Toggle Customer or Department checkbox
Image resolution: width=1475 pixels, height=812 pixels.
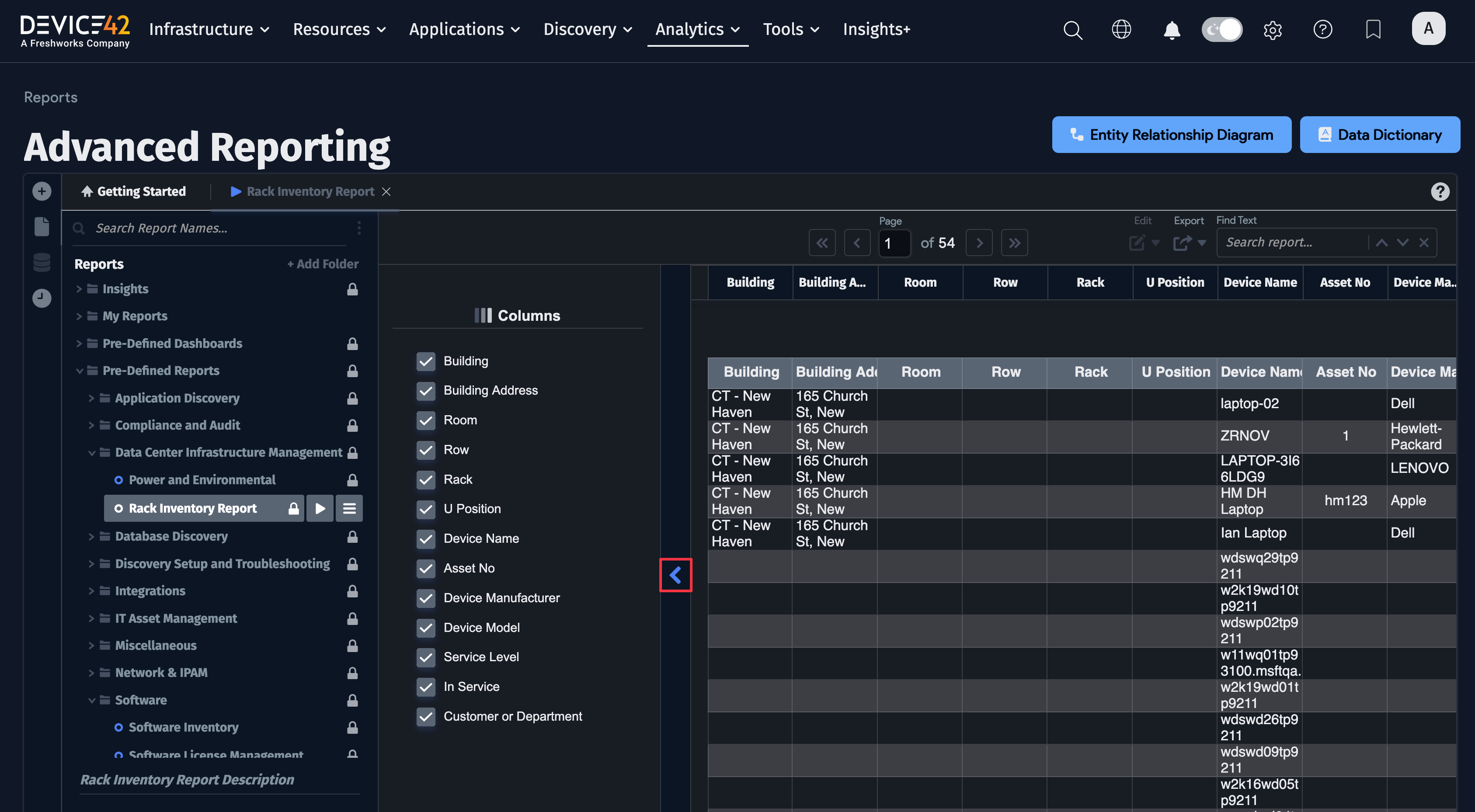click(426, 716)
